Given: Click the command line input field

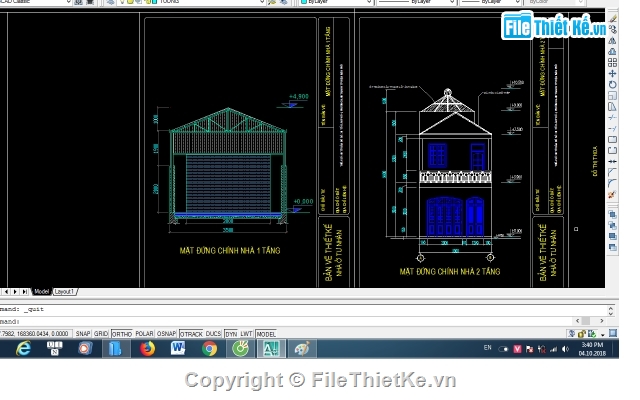Looking at the screenshot, I should (286, 321).
